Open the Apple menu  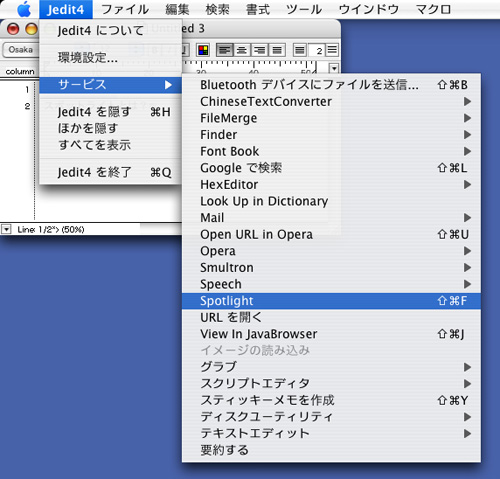pyautogui.click(x=24, y=9)
